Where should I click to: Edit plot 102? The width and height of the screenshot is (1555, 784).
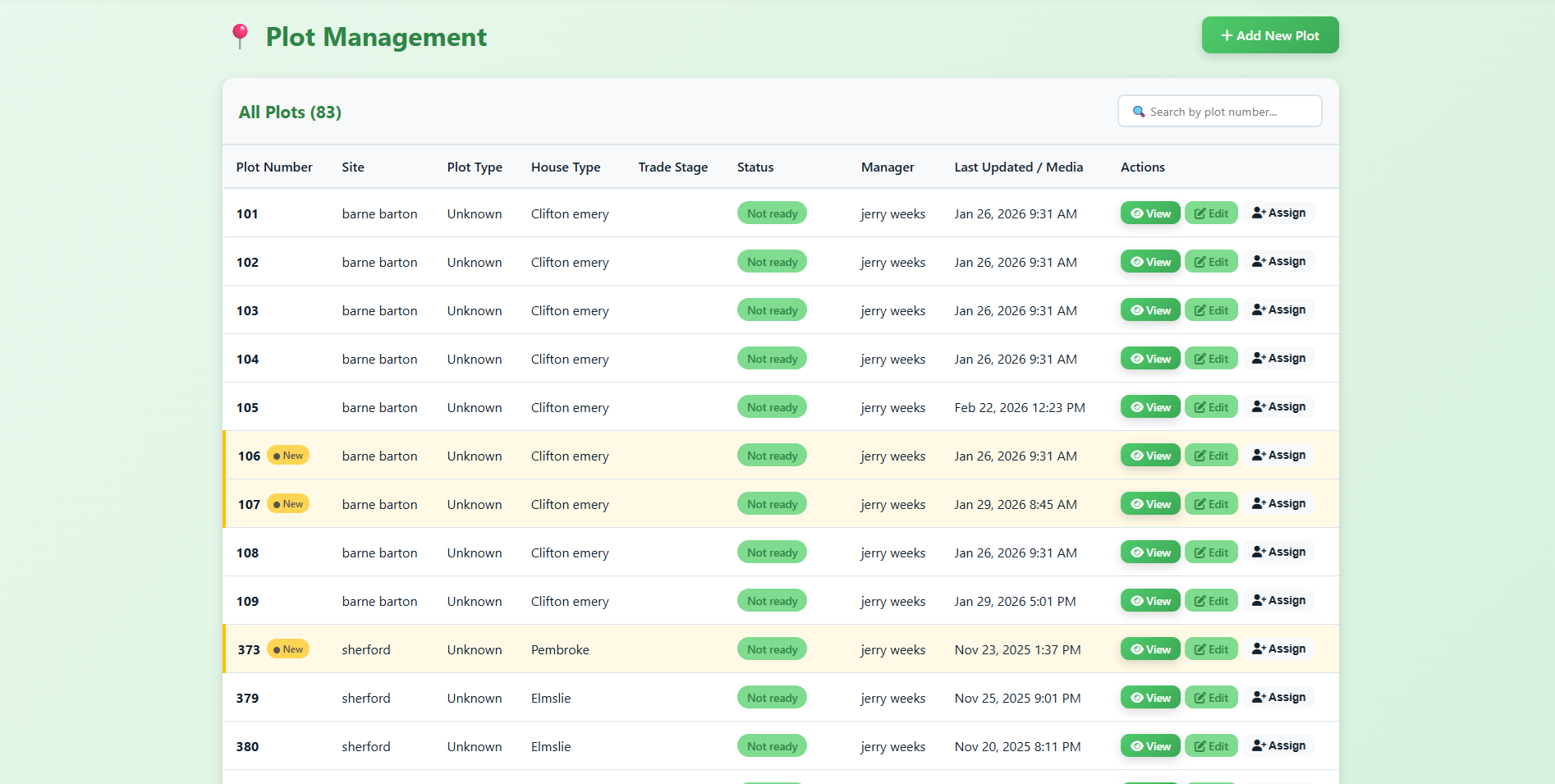tap(1210, 262)
